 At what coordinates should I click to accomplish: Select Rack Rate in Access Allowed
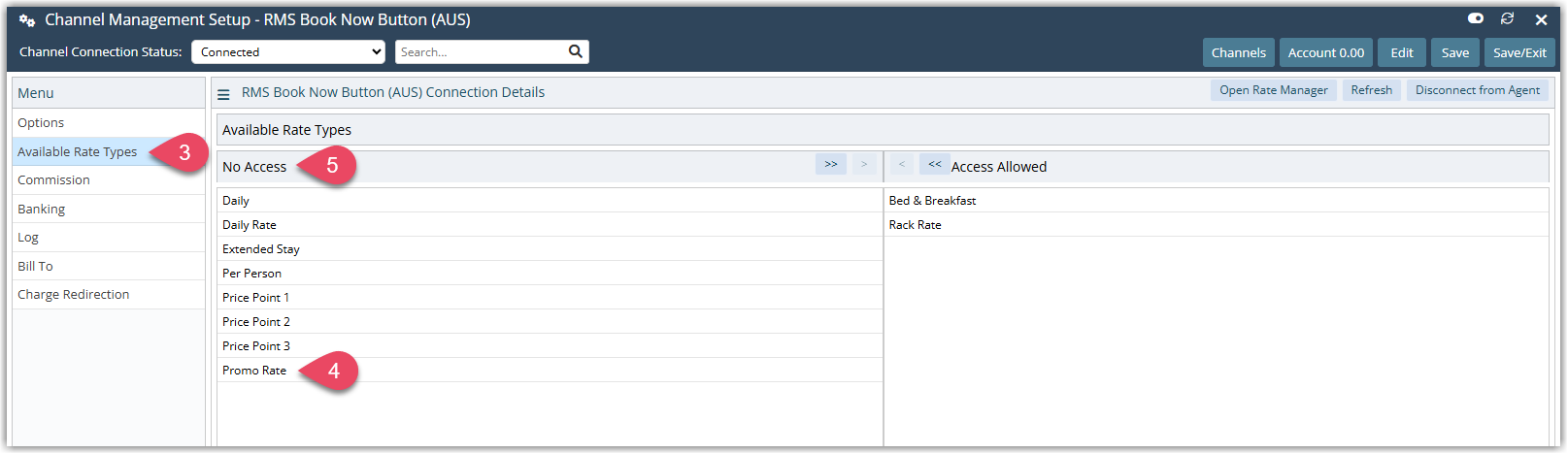pos(1217,225)
